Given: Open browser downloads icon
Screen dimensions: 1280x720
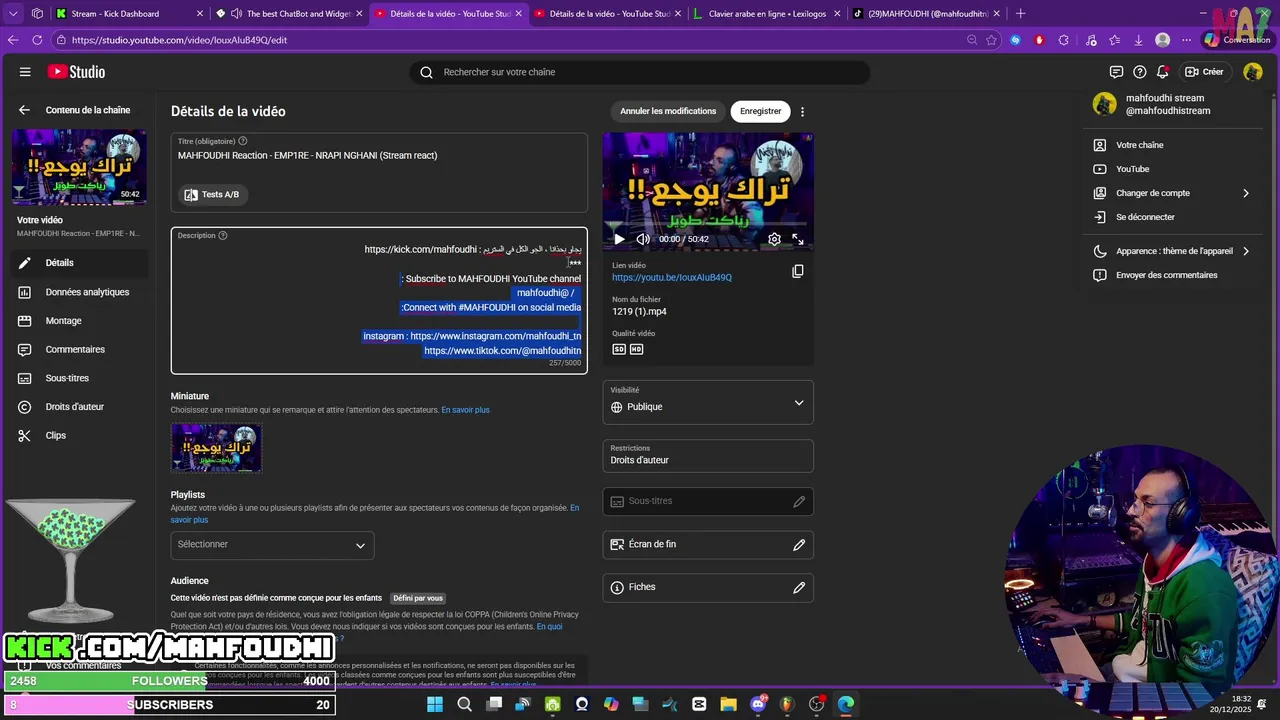Looking at the screenshot, I should [x=1138, y=40].
